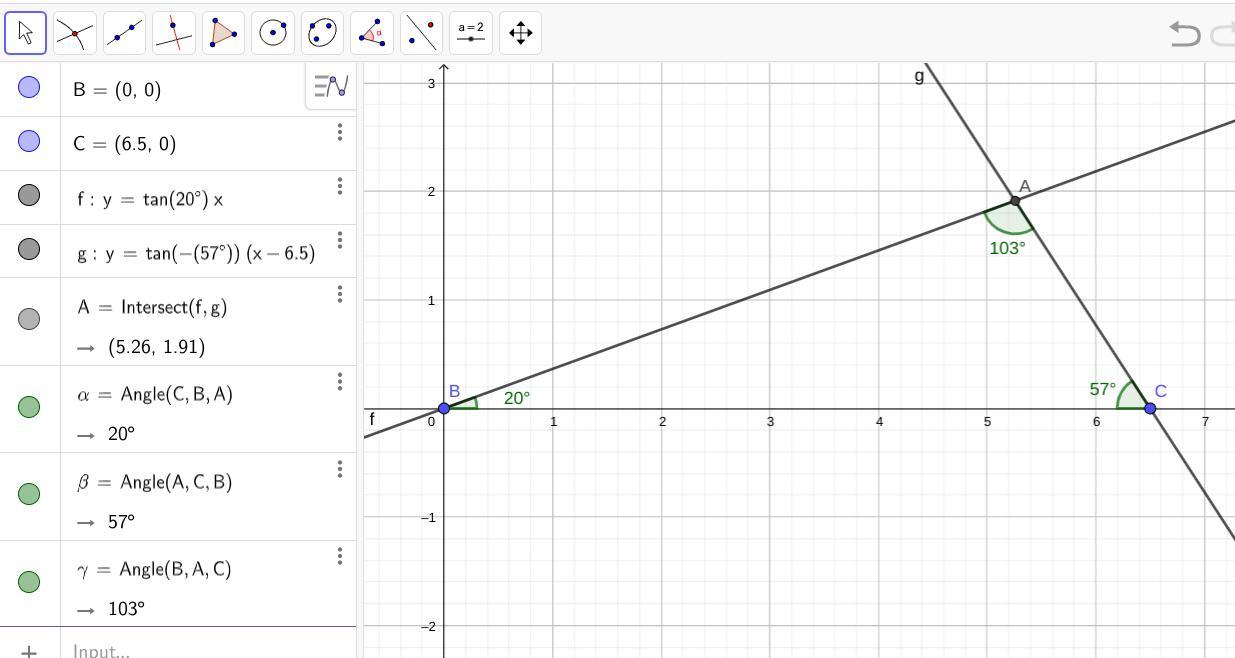Viewport: 1235px width, 658px height.
Task: Open the more options for line g
Action: [340, 240]
